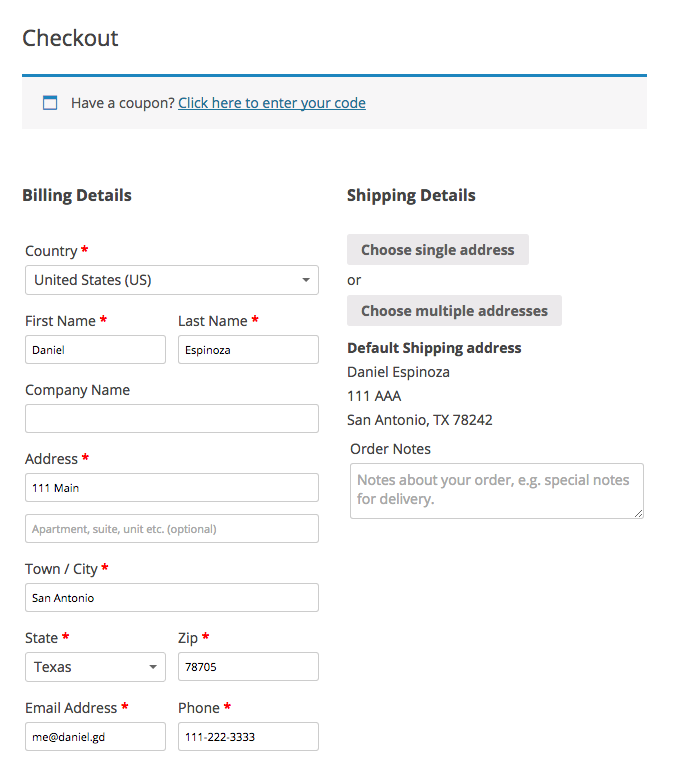
Task: Click the Zip code field
Action: point(248,667)
